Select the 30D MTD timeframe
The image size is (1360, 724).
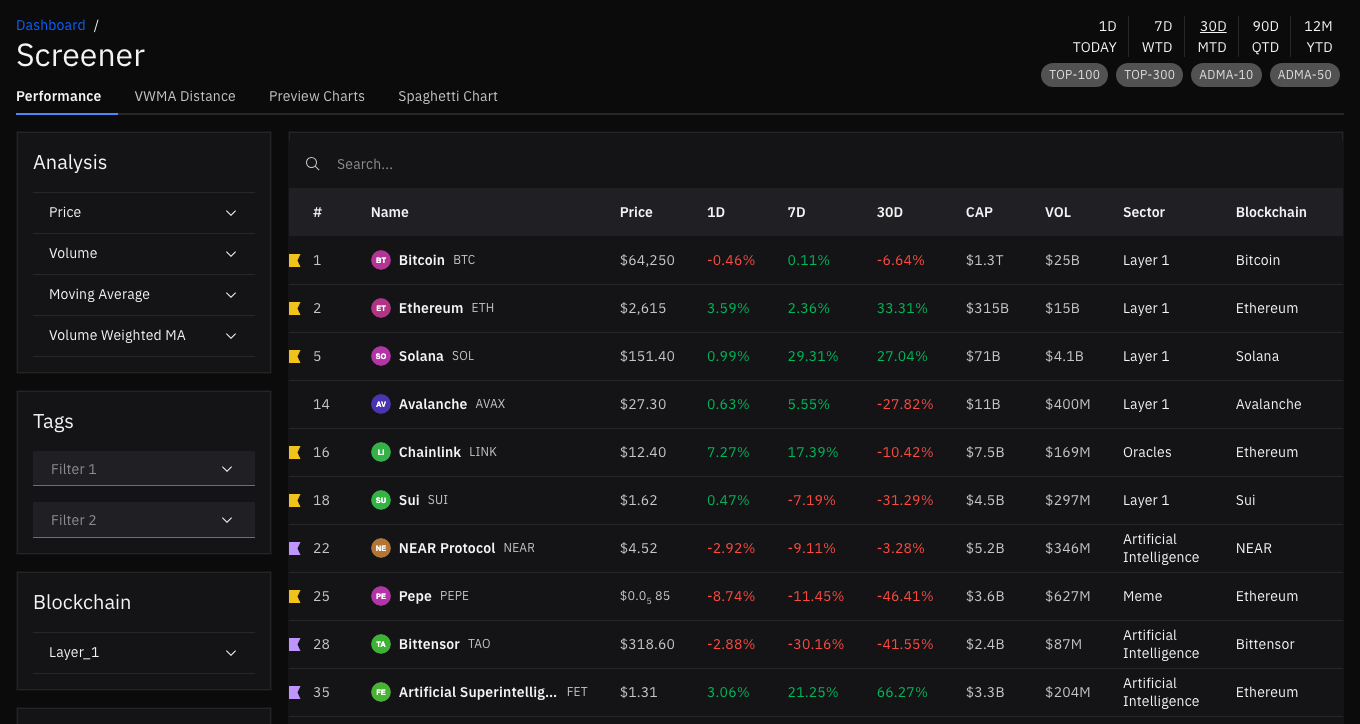click(1212, 37)
